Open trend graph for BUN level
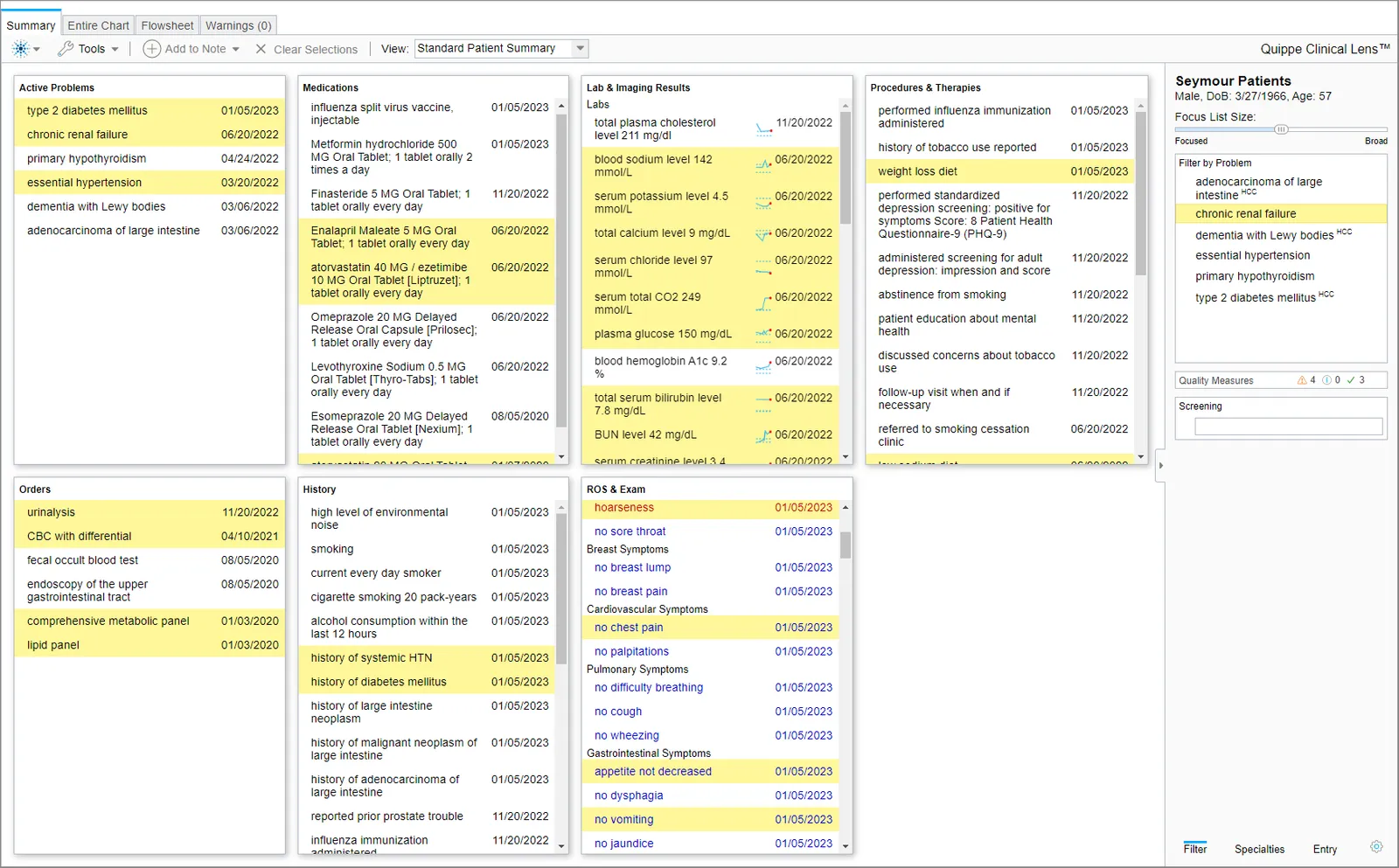The width and height of the screenshot is (1399, 868). (763, 435)
